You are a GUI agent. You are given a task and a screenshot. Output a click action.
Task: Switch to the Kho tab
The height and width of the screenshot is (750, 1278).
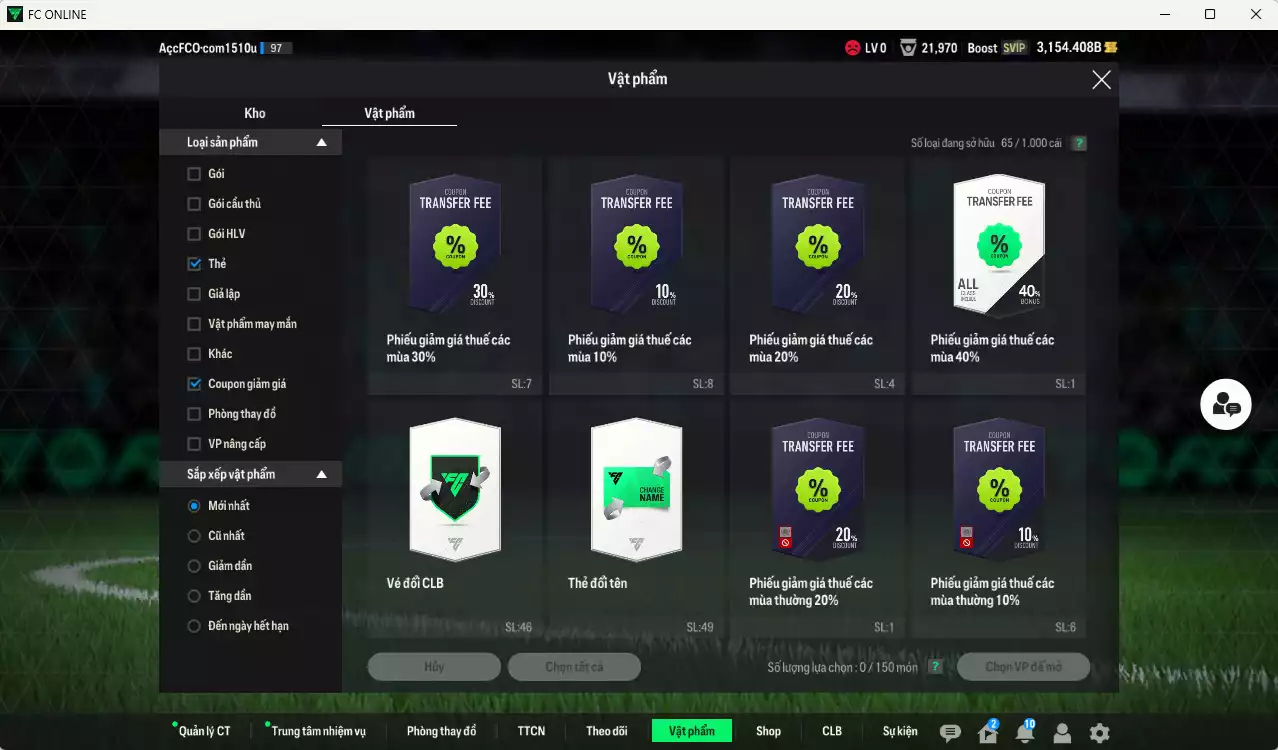tap(255, 113)
